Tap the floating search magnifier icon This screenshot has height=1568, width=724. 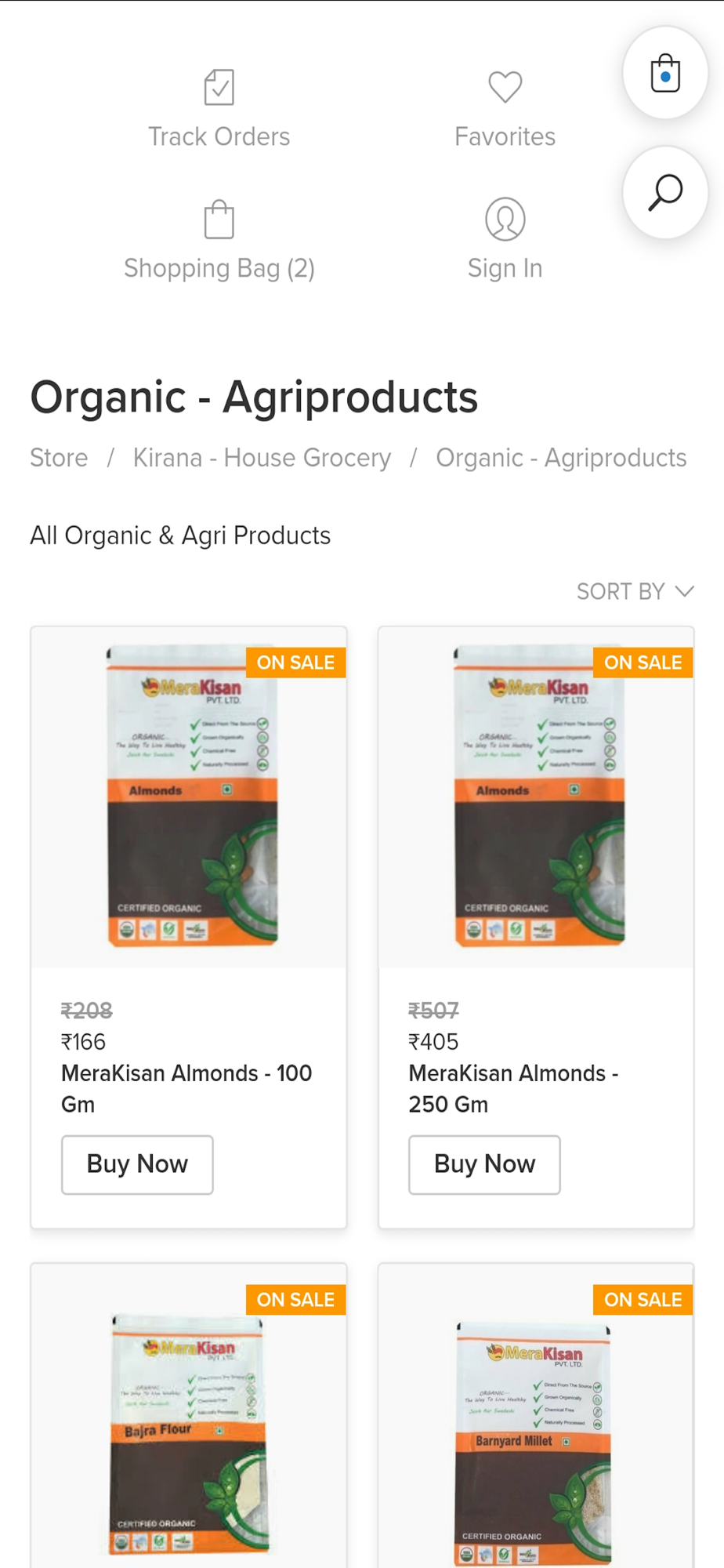[665, 193]
